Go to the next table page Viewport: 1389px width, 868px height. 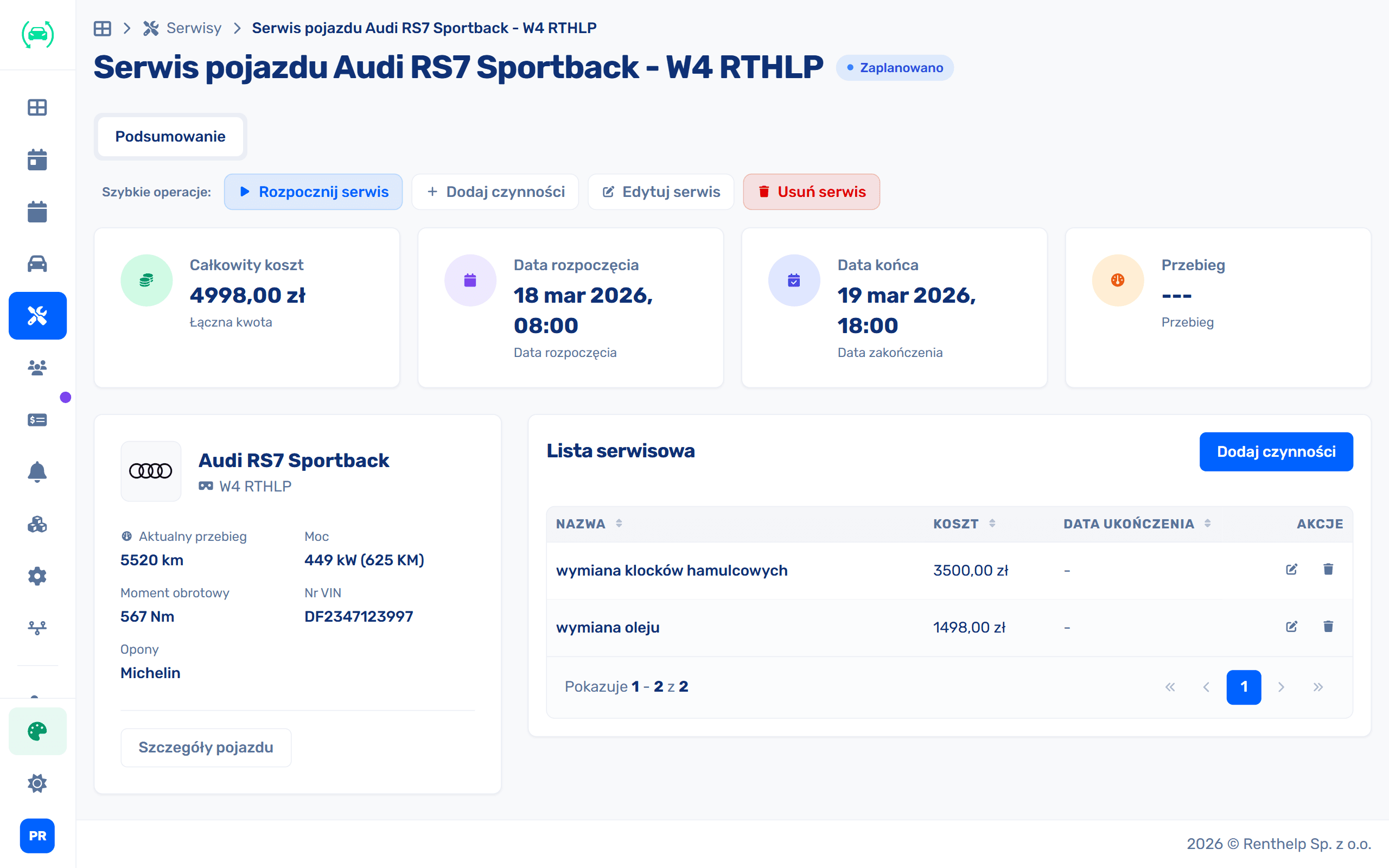pyautogui.click(x=1281, y=687)
